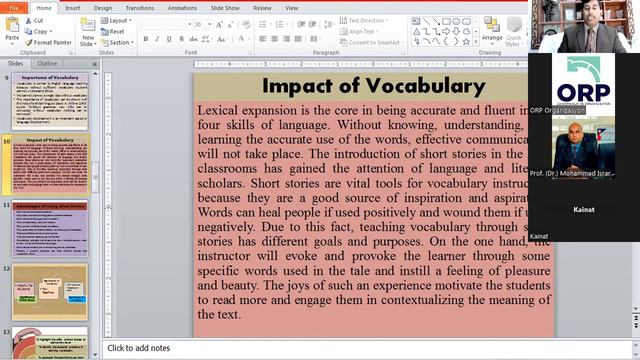
Task: Open the Section dropdown
Action: click(x=118, y=42)
